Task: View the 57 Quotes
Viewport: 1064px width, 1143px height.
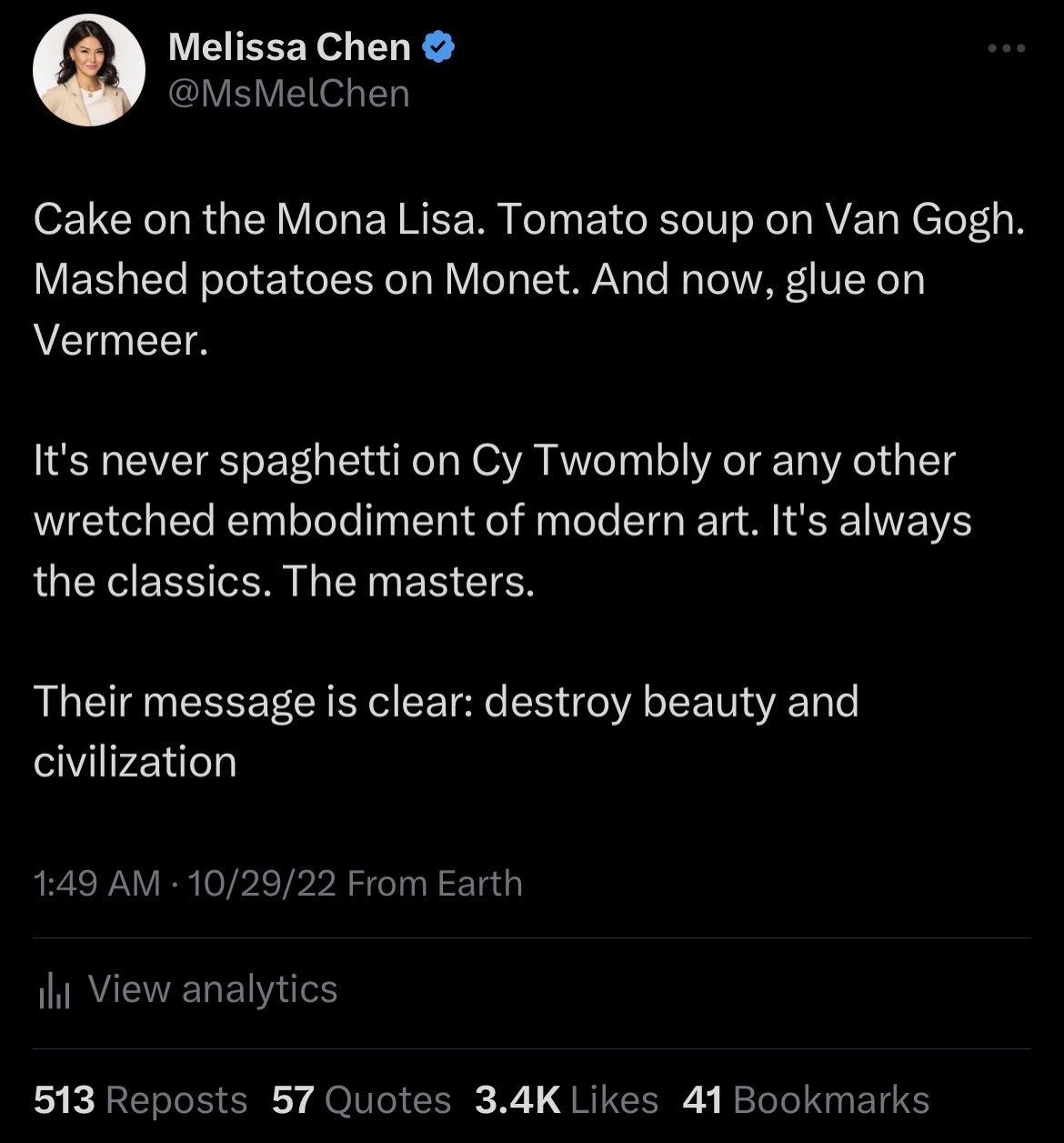Action: click(361, 1100)
